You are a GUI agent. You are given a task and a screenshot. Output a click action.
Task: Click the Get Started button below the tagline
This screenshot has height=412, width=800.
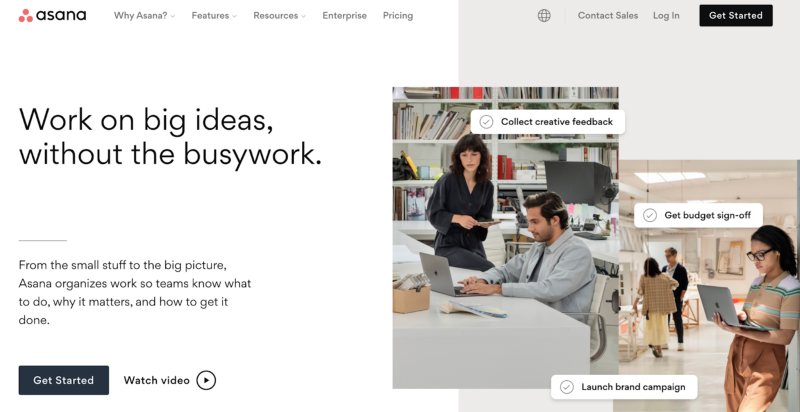coord(64,380)
